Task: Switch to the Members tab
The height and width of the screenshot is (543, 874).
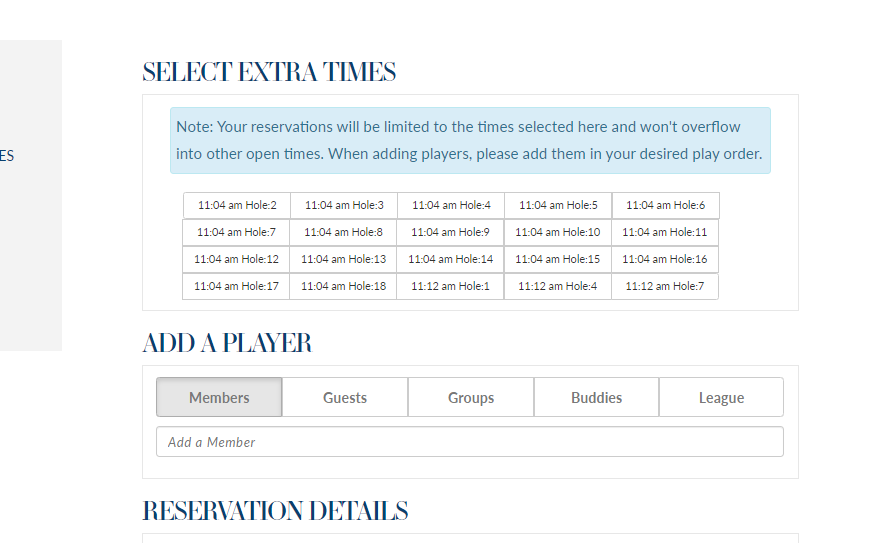Action: pos(219,397)
